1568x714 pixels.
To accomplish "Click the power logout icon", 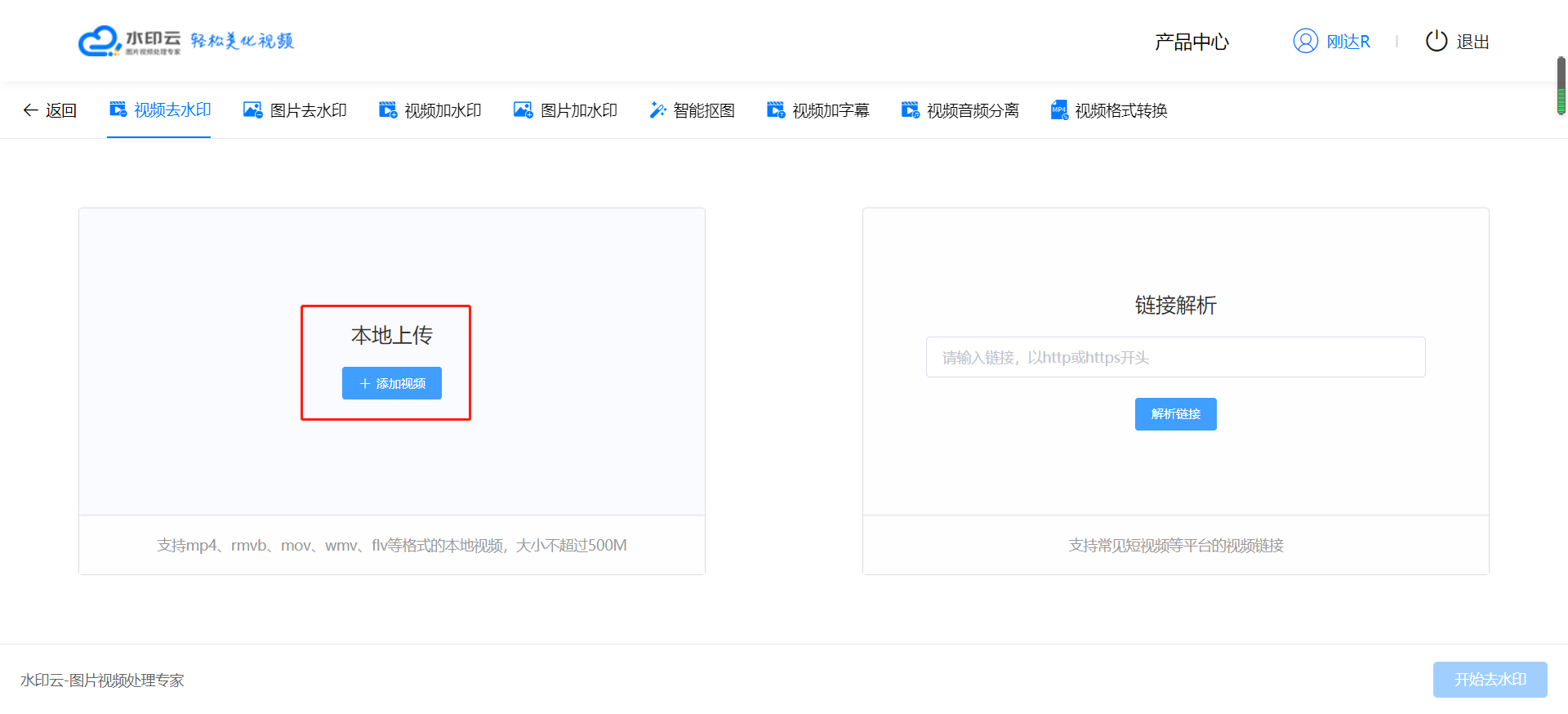I will pyautogui.click(x=1436, y=41).
